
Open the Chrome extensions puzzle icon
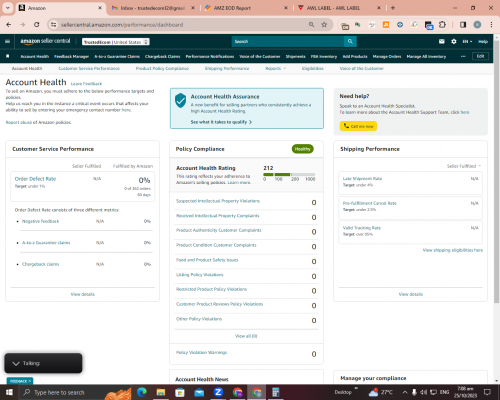(x=442, y=25)
